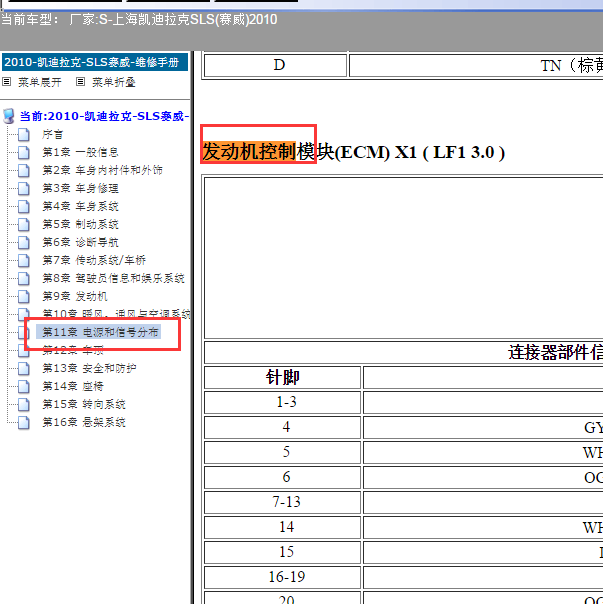Click the table cell with pin 5

(282, 452)
